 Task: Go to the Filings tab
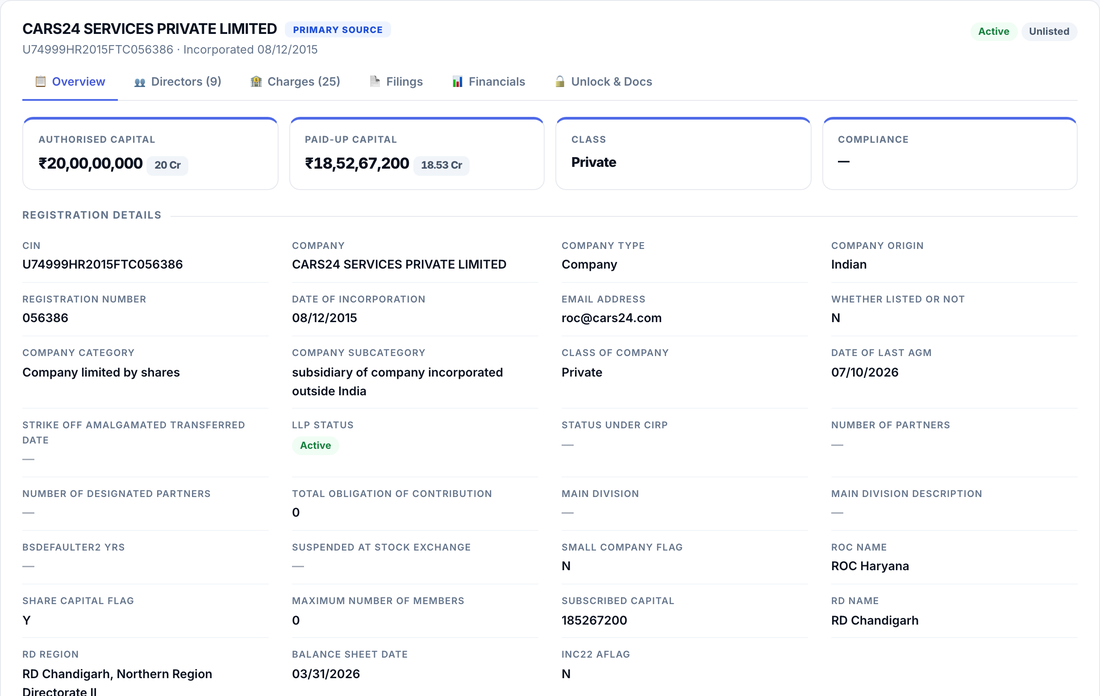click(x=396, y=82)
